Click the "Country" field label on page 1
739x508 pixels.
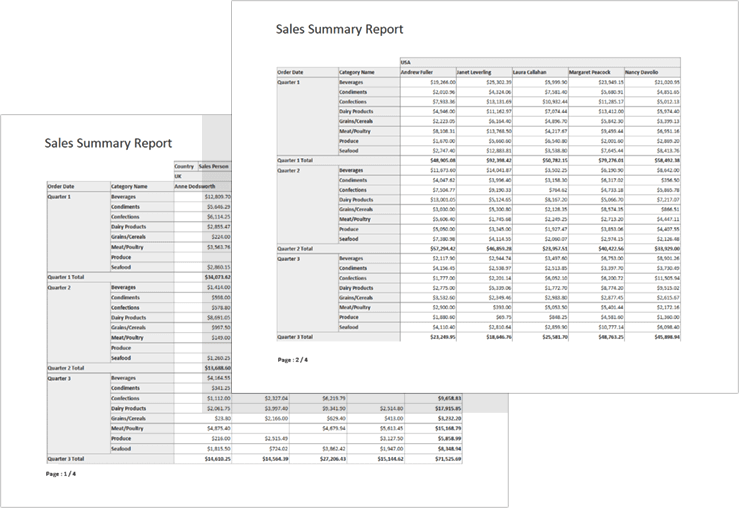click(184, 166)
